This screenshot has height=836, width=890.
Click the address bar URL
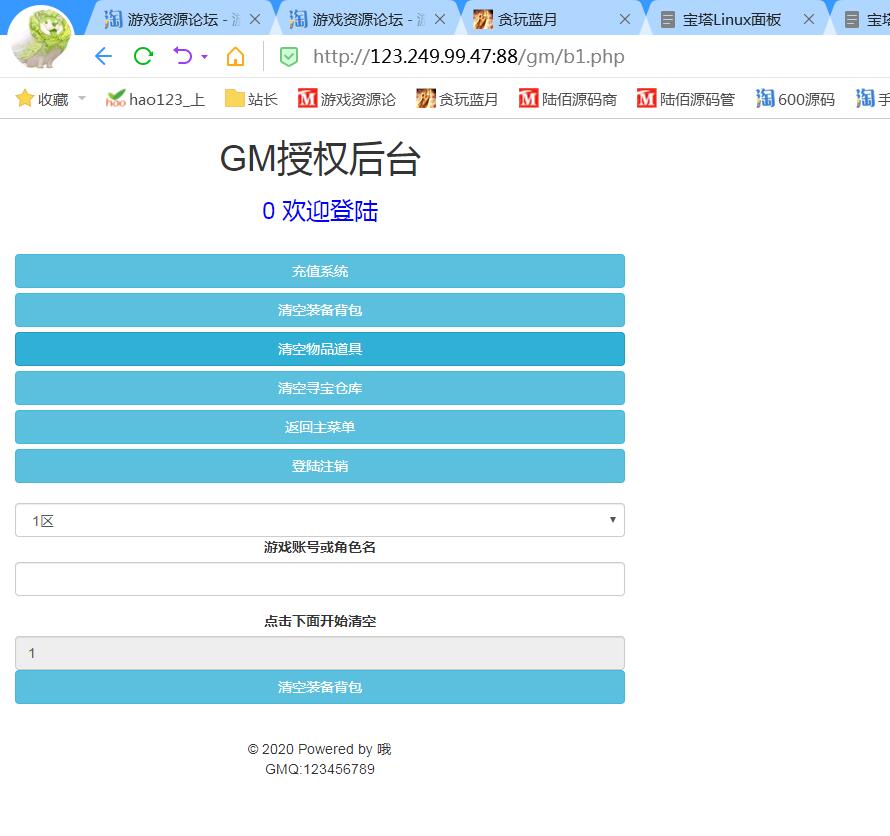(x=468, y=57)
